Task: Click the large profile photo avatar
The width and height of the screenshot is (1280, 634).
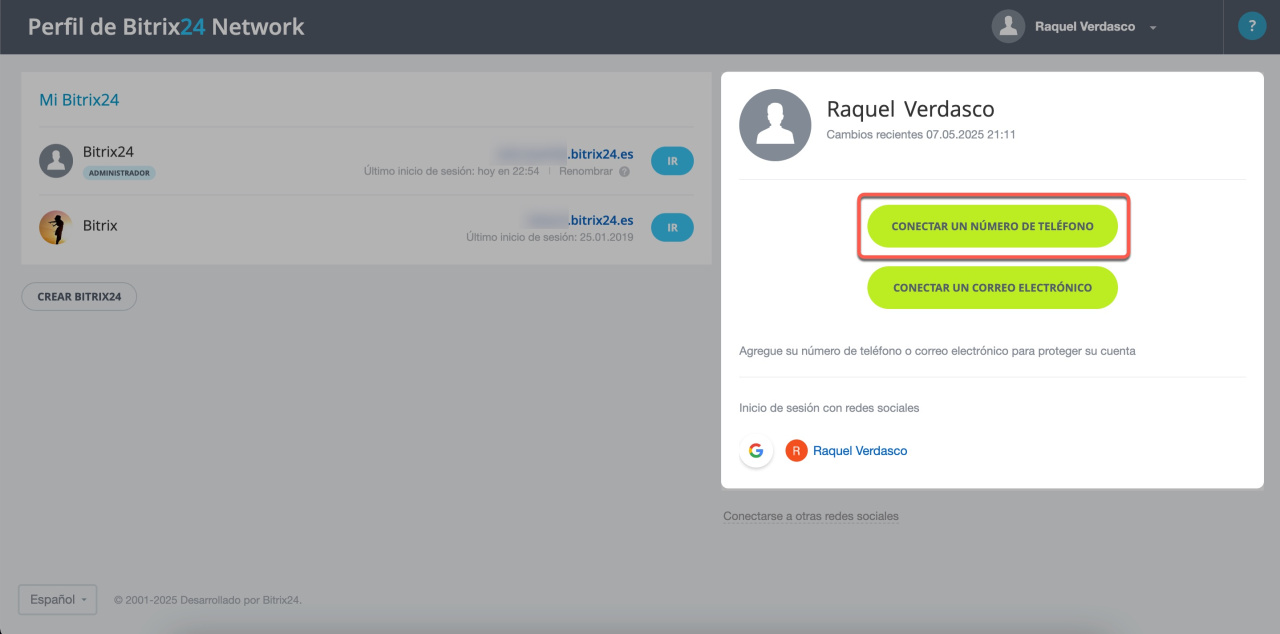Action: [x=775, y=125]
